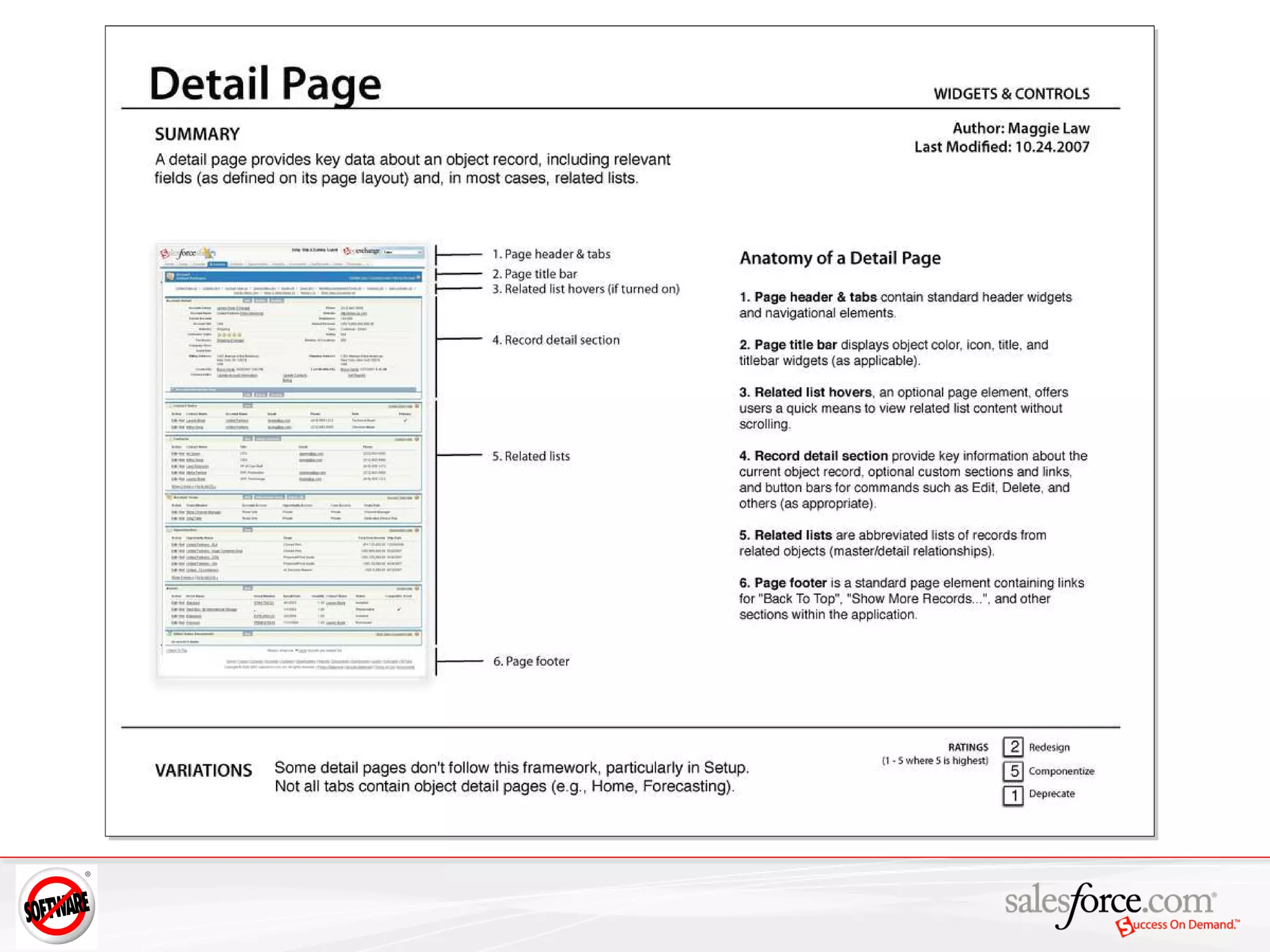Click the salesforce logo in embedded page header

(186, 253)
